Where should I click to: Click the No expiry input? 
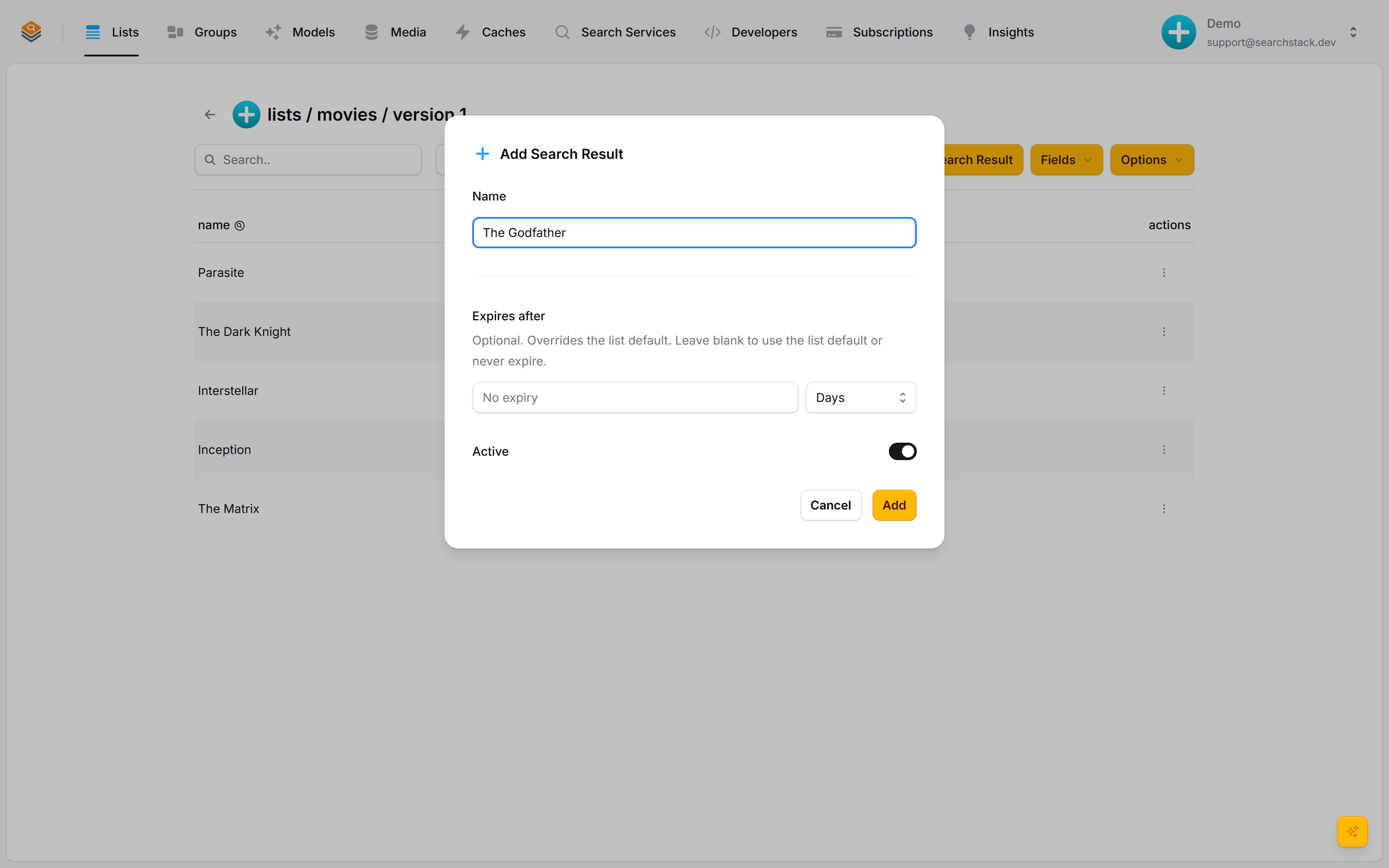coord(635,397)
